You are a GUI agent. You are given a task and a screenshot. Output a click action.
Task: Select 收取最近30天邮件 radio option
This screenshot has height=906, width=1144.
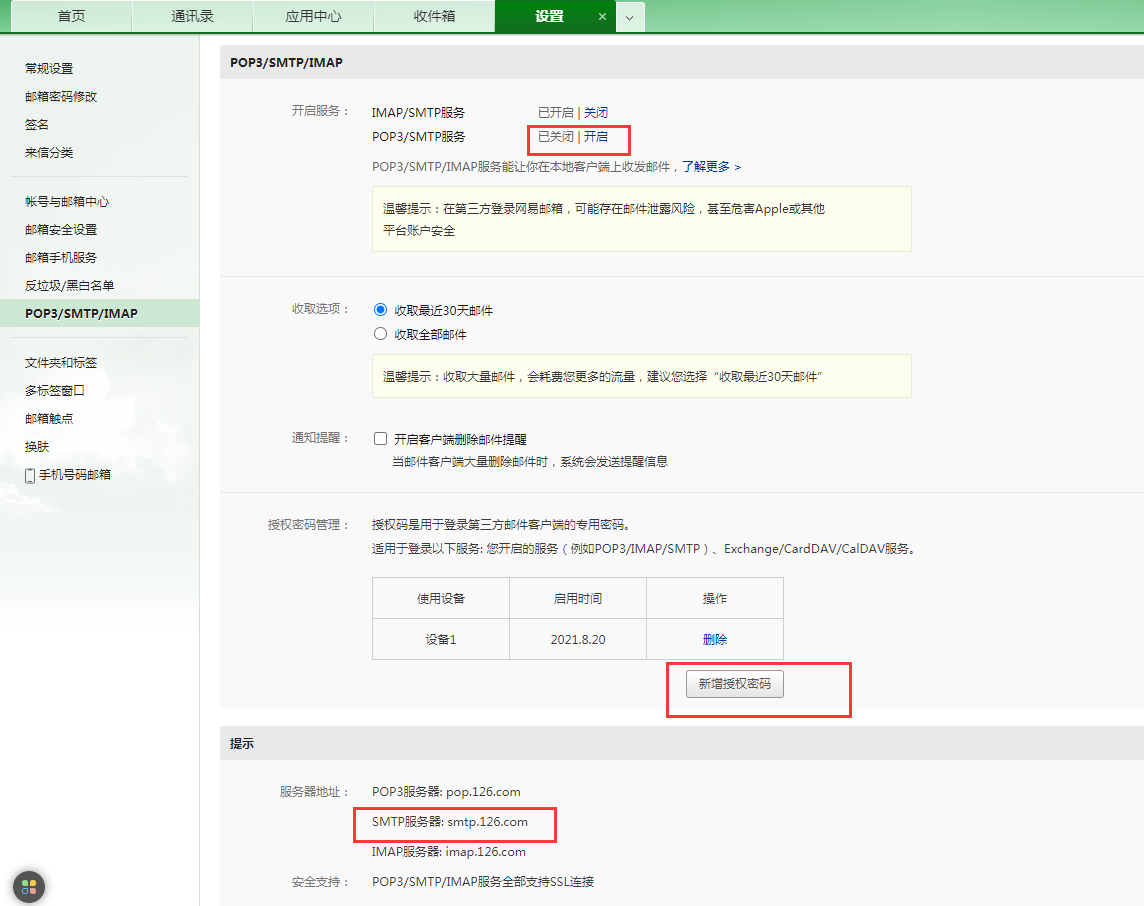pyautogui.click(x=380, y=310)
